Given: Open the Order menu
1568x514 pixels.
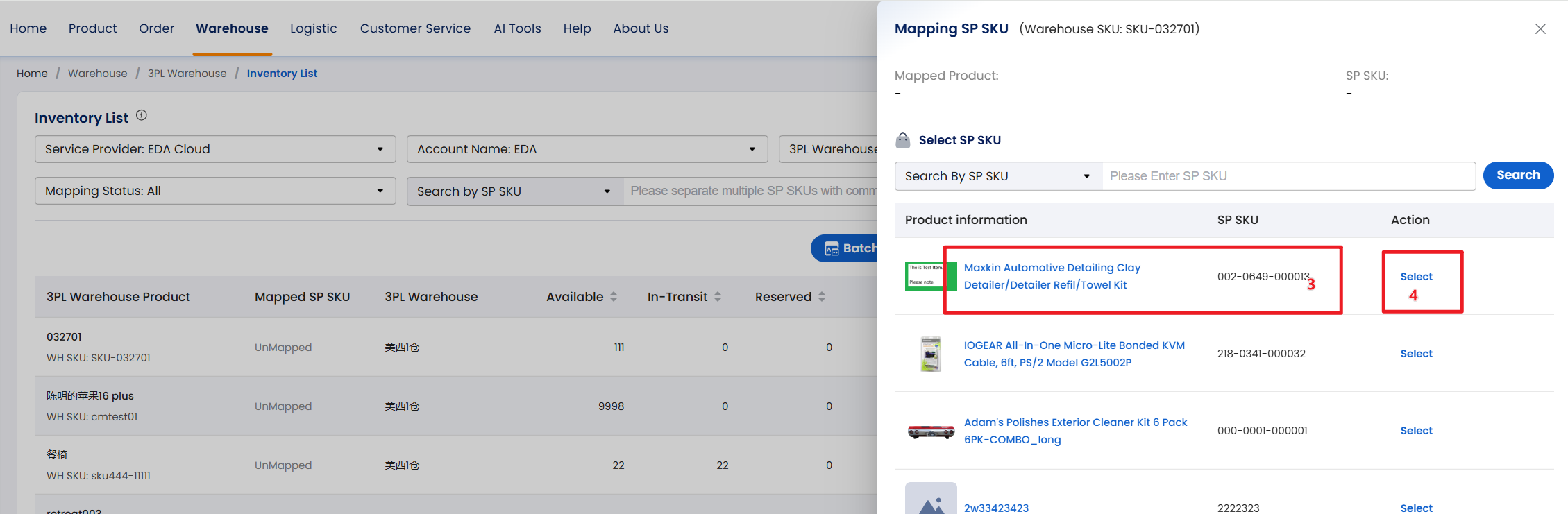Looking at the screenshot, I should pyautogui.click(x=157, y=28).
